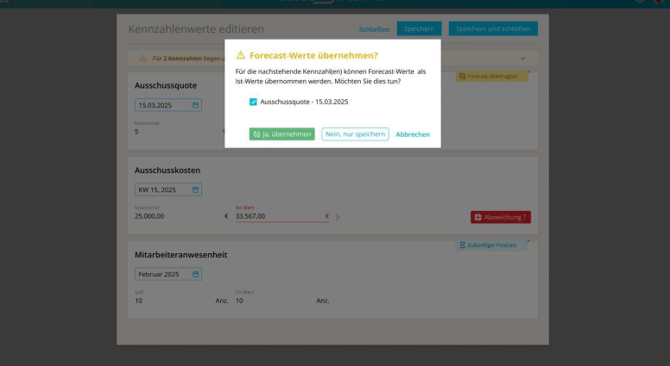Viewport: 670px width, 366px height.
Task: Click the red 'Abweichung ?' button
Action: 501,217
